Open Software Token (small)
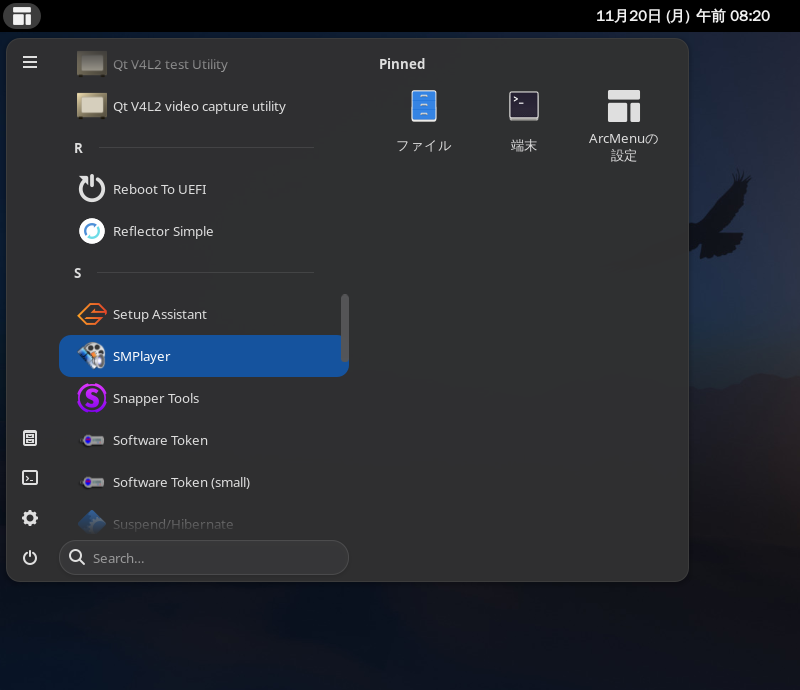Image resolution: width=800 pixels, height=690 pixels. (x=204, y=482)
